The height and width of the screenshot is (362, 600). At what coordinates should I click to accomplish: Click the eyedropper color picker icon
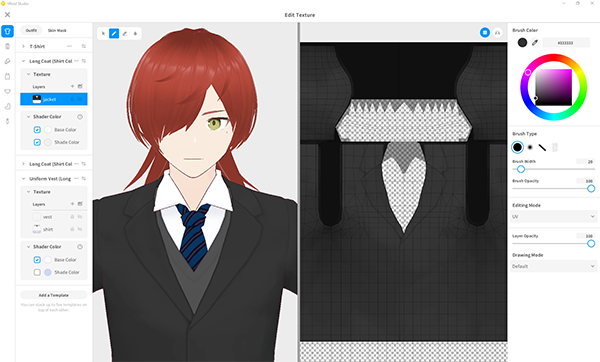[x=535, y=42]
